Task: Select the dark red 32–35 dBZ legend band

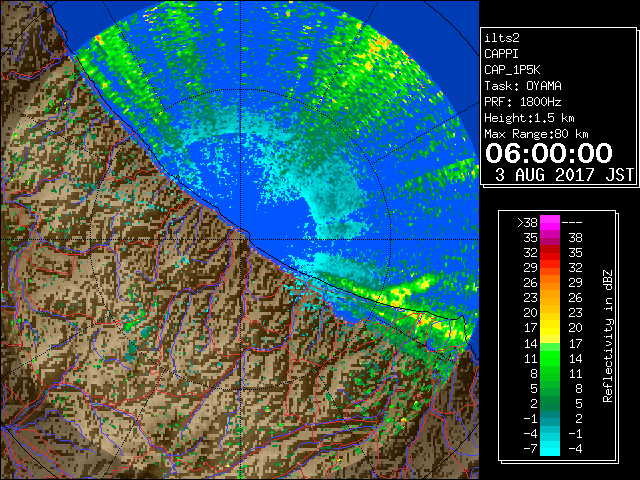Action: coord(550,253)
